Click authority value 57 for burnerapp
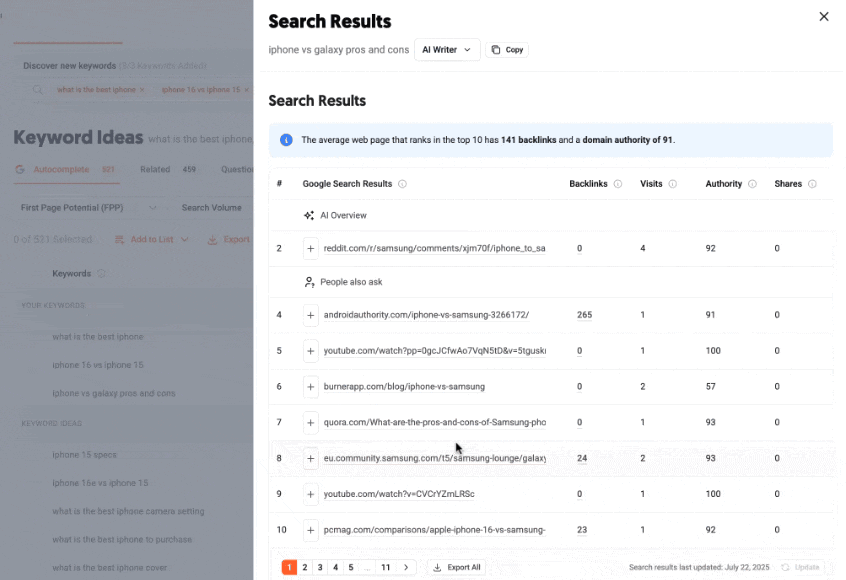This screenshot has height=580, width=846. tap(711, 386)
